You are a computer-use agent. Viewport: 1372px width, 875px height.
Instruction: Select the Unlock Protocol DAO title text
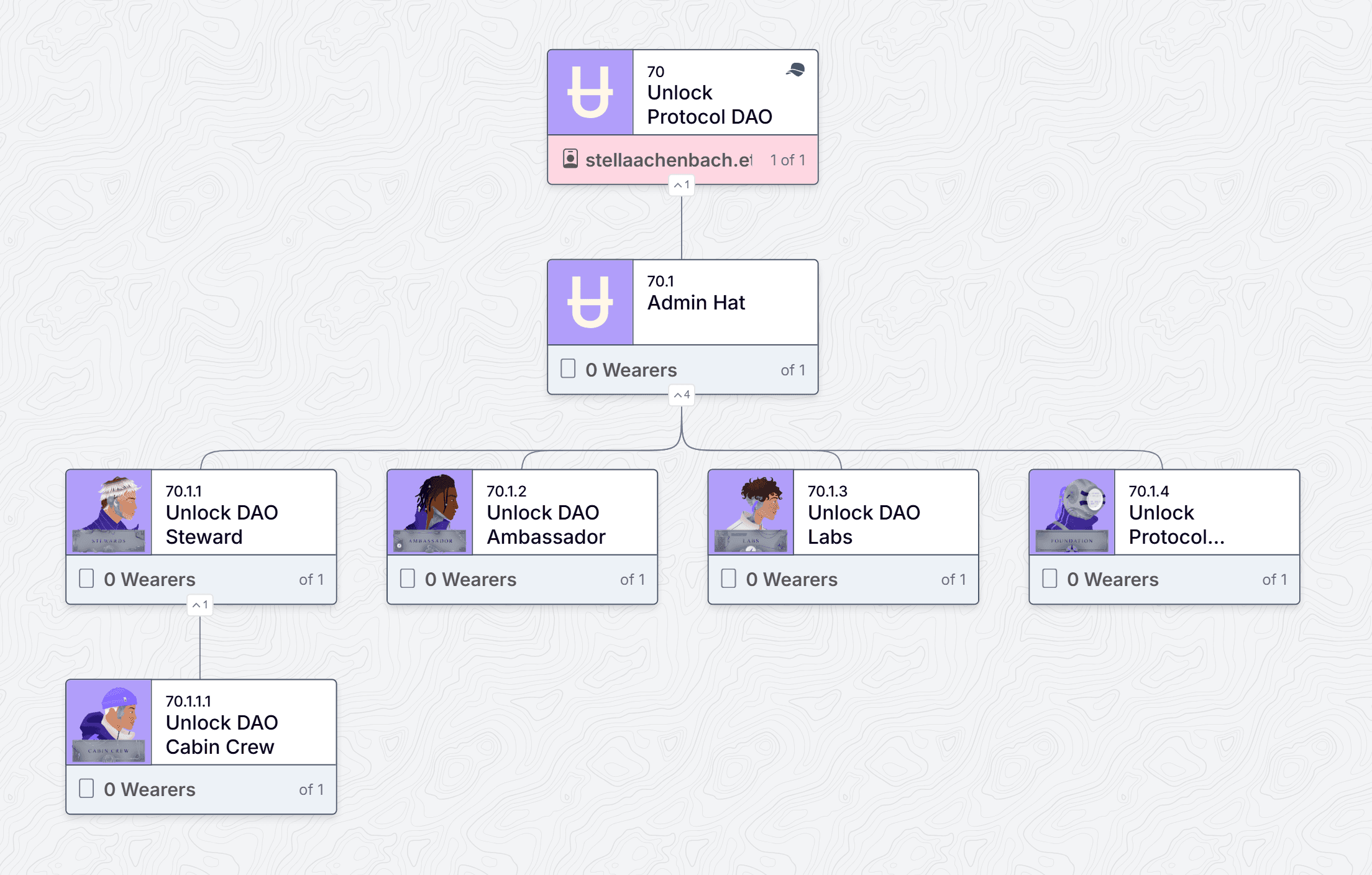click(x=710, y=104)
